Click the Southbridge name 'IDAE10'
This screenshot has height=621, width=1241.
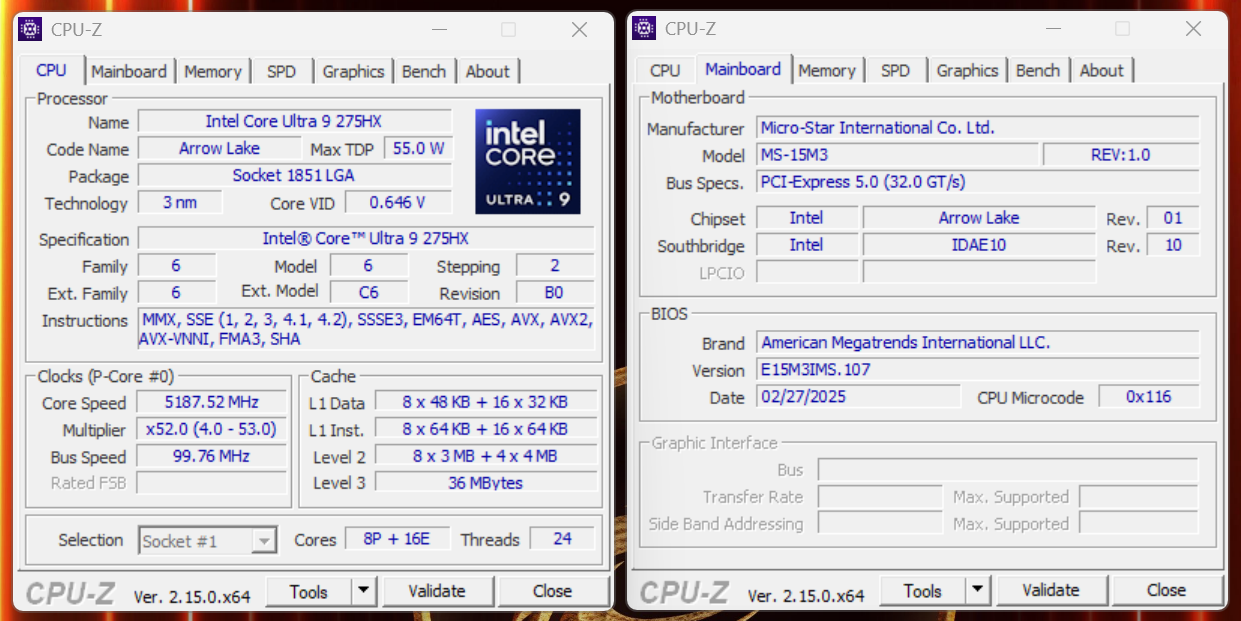979,245
